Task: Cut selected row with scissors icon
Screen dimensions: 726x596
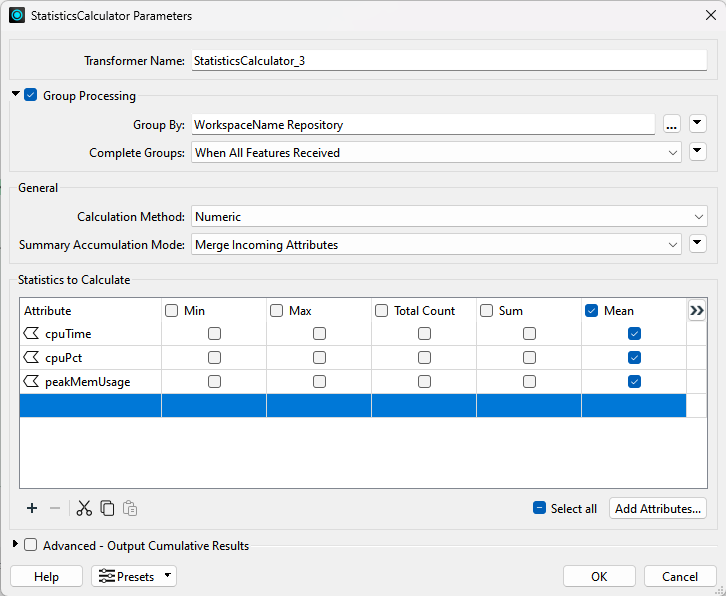Action: (x=84, y=508)
